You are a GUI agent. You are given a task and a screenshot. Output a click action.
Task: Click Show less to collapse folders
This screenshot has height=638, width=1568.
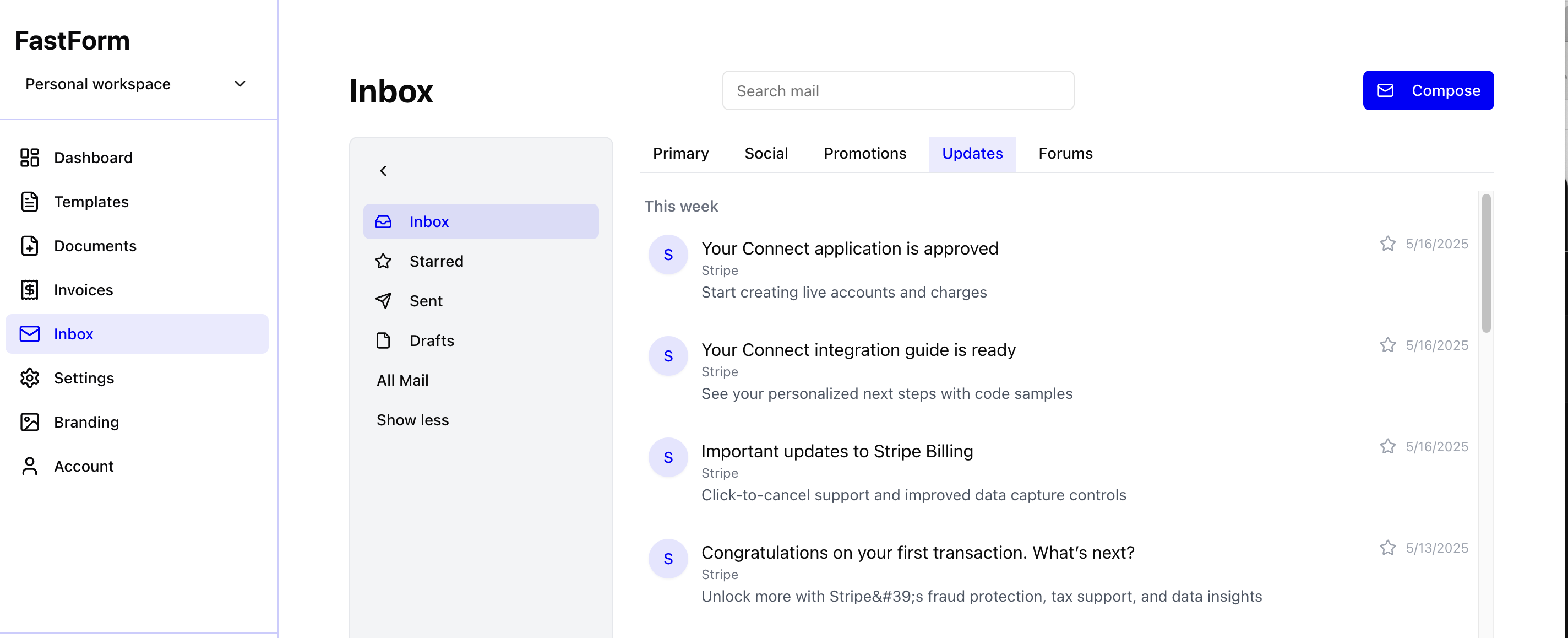[x=412, y=420]
